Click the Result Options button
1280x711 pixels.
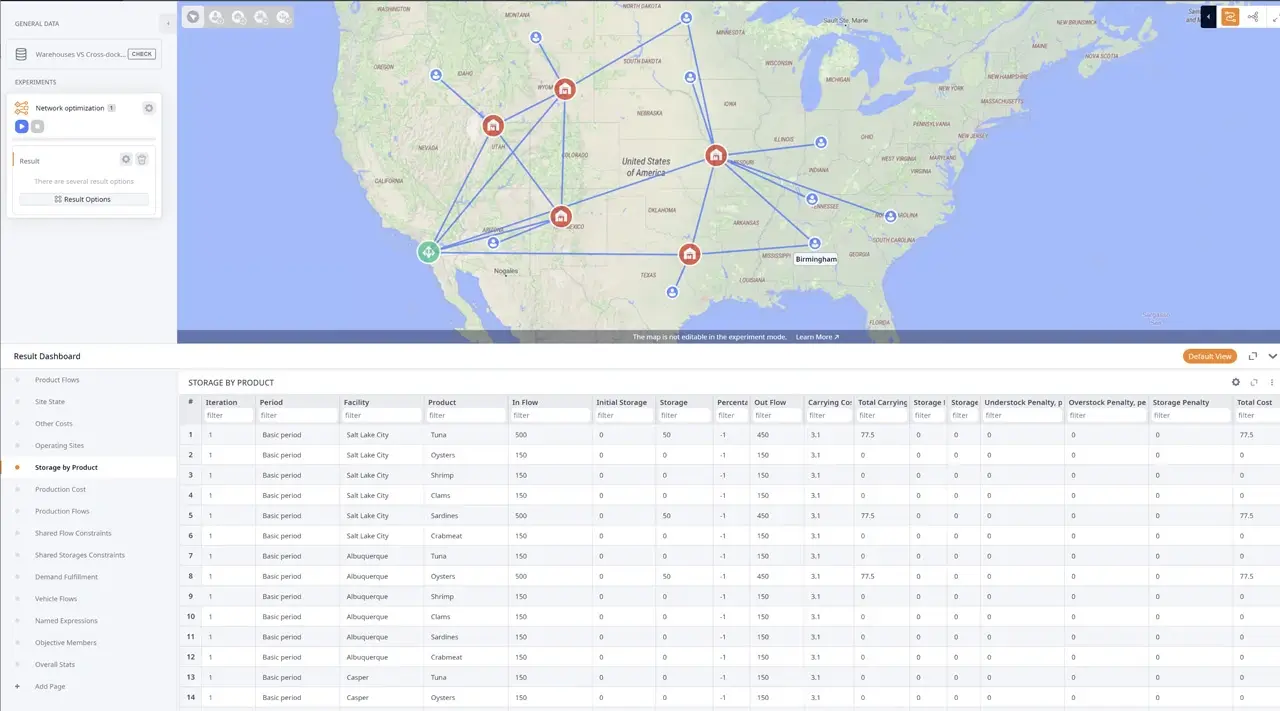pos(85,199)
